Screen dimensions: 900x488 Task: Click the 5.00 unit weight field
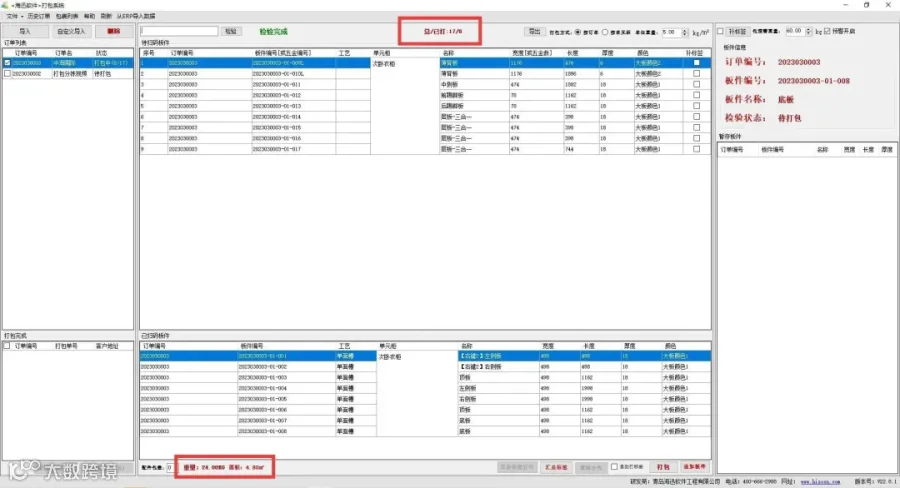(672, 32)
